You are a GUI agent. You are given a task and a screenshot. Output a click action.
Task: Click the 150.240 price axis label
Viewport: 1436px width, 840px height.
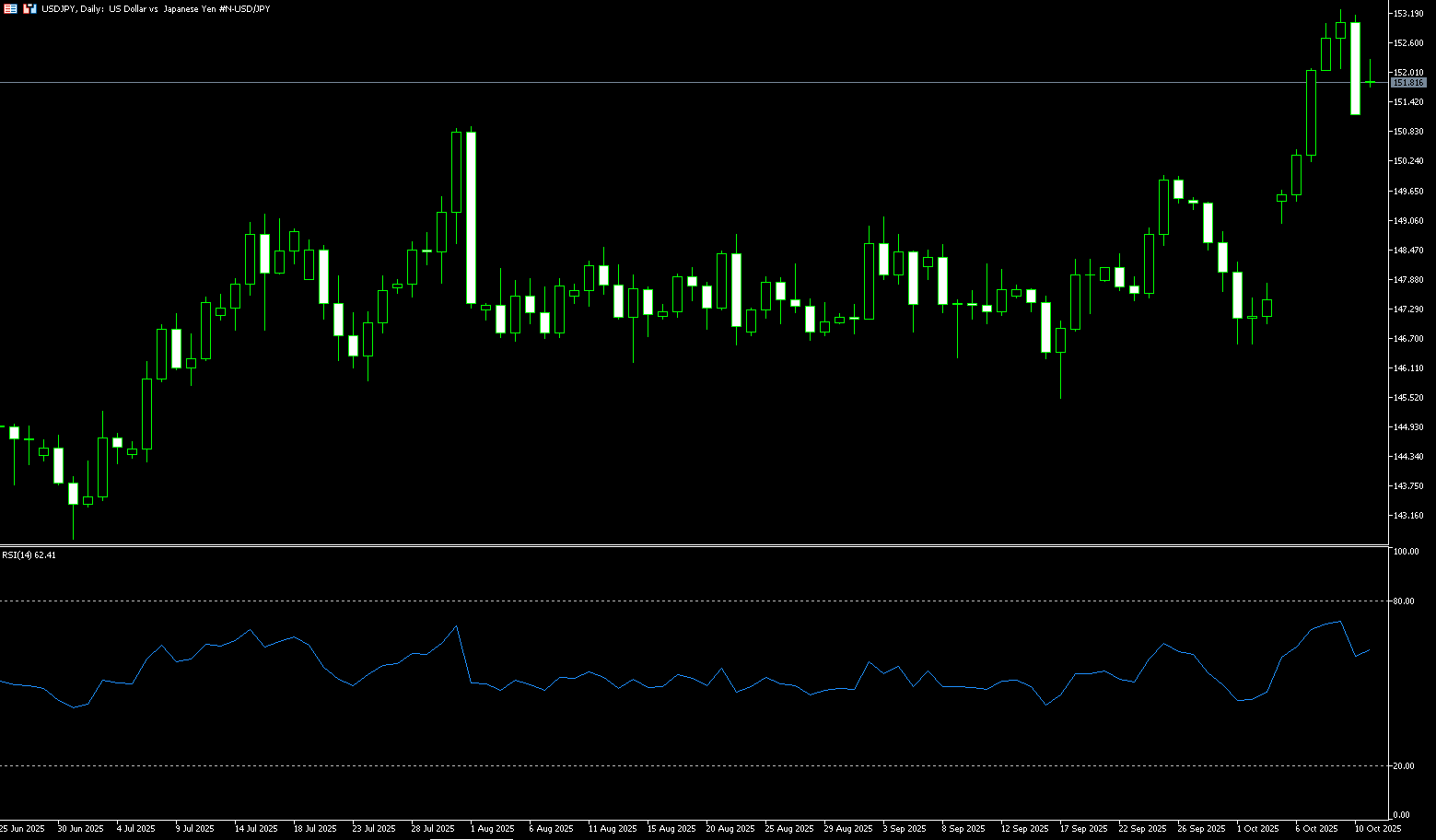(x=1408, y=161)
